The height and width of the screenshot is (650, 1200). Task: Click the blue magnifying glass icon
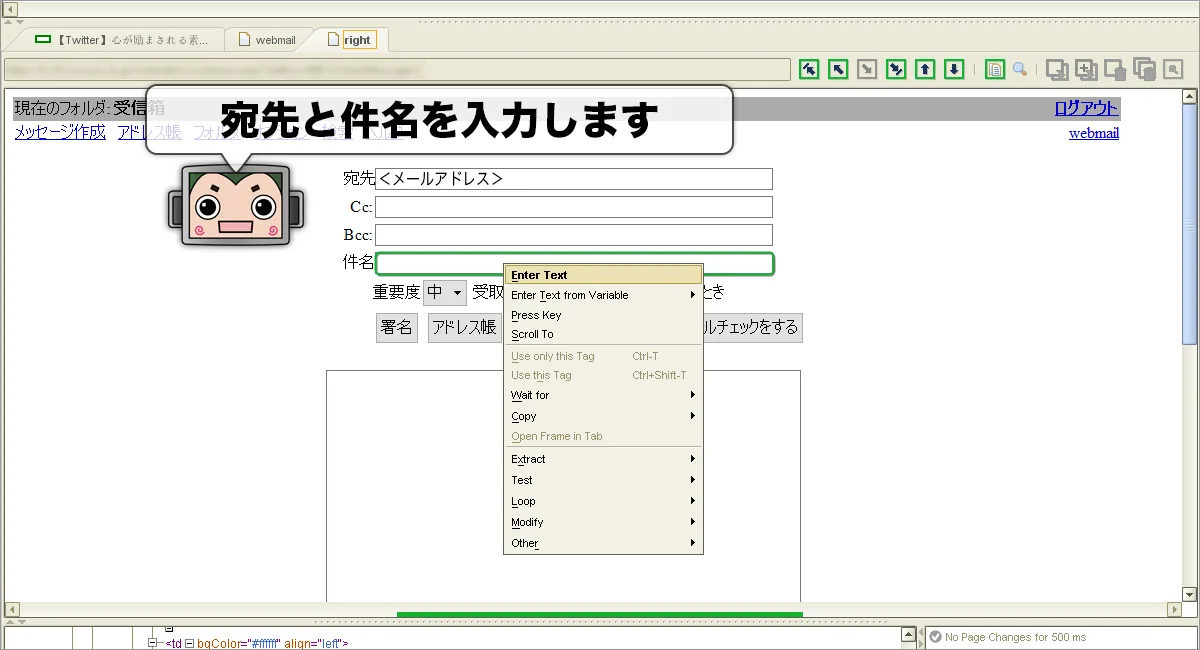pyautogui.click(x=1020, y=69)
